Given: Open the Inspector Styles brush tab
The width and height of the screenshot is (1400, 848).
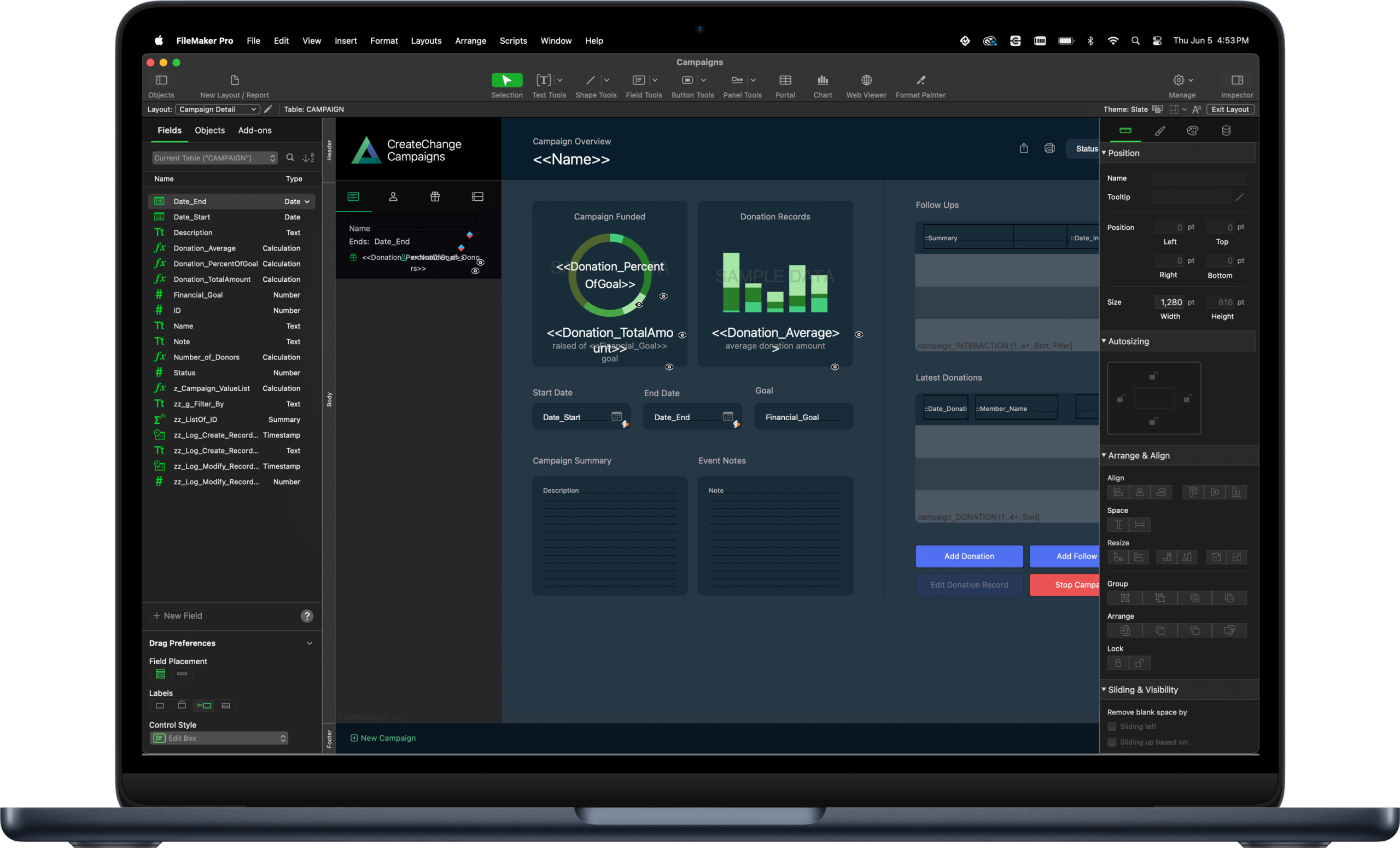Looking at the screenshot, I should click(x=1160, y=131).
